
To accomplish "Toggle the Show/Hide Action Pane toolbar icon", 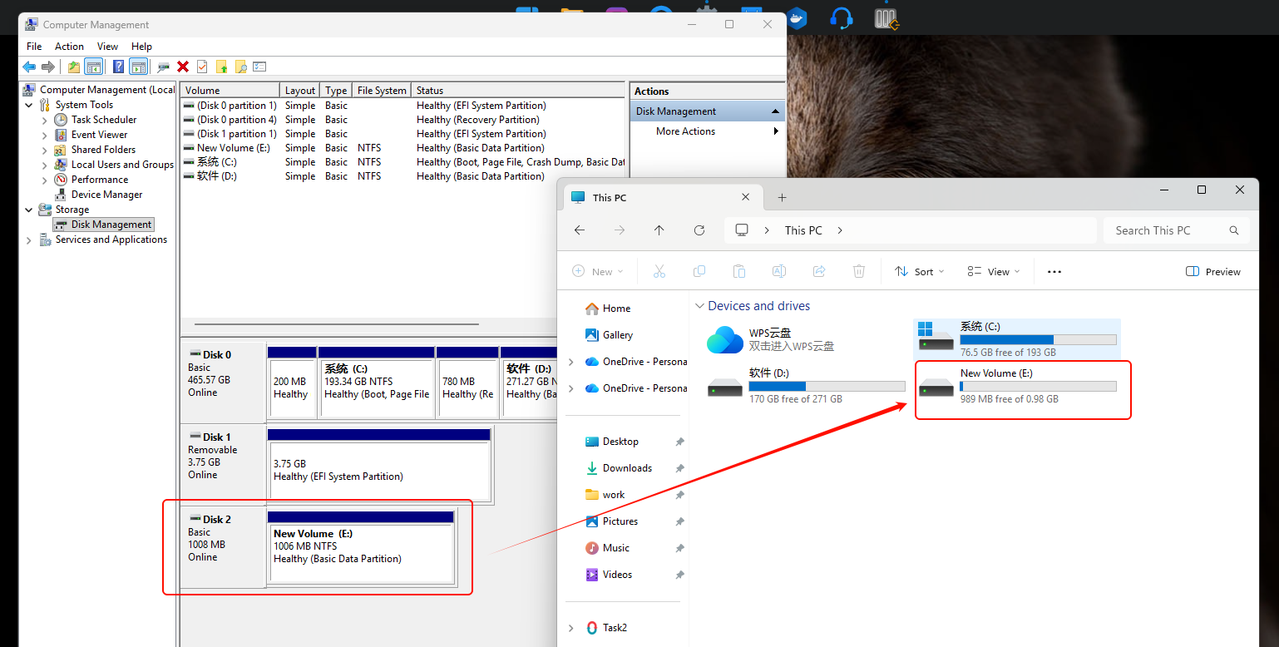I will click(138, 67).
